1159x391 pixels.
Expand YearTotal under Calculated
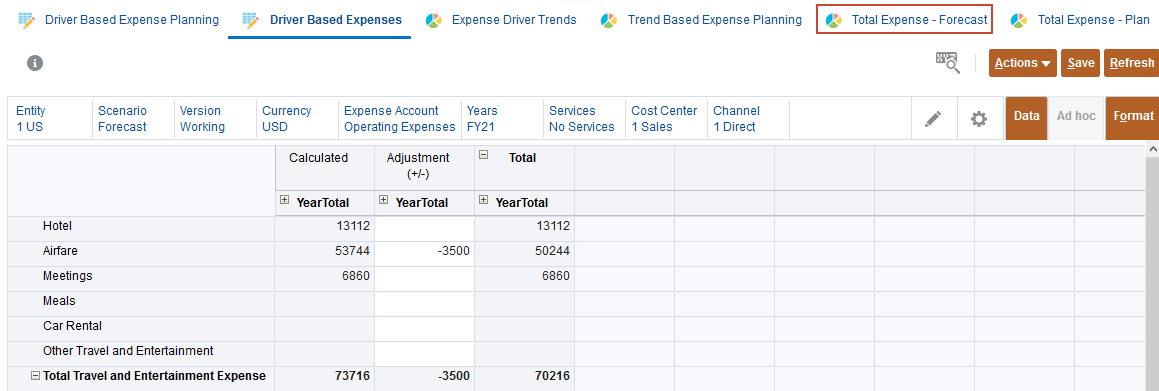(x=285, y=200)
